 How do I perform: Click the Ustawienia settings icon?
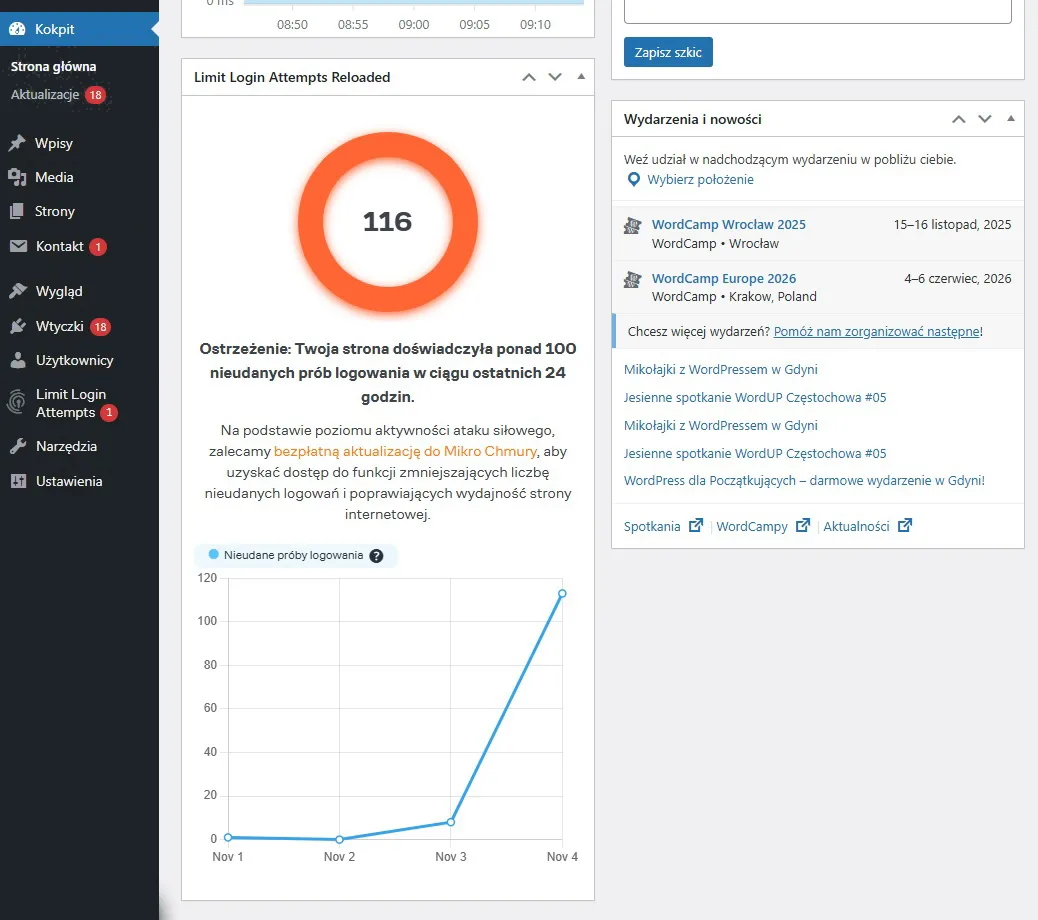[18, 481]
